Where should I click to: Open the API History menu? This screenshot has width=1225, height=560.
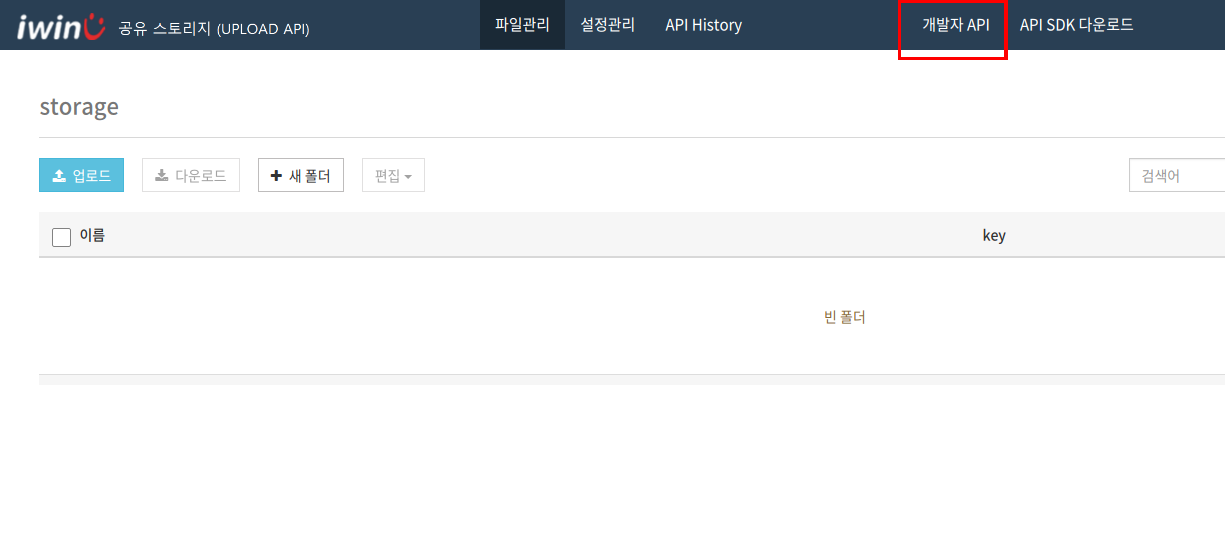click(703, 25)
